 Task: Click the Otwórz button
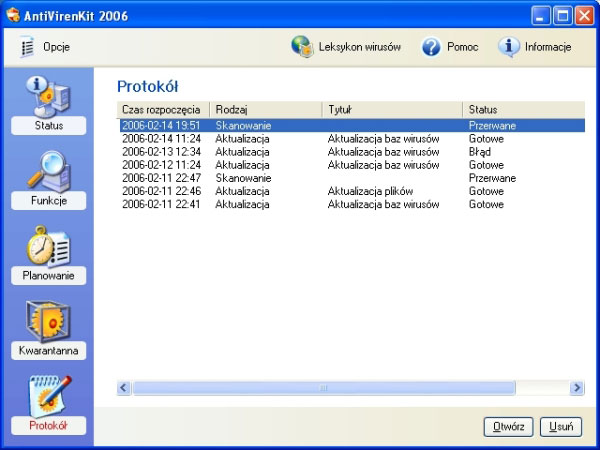coord(509,427)
